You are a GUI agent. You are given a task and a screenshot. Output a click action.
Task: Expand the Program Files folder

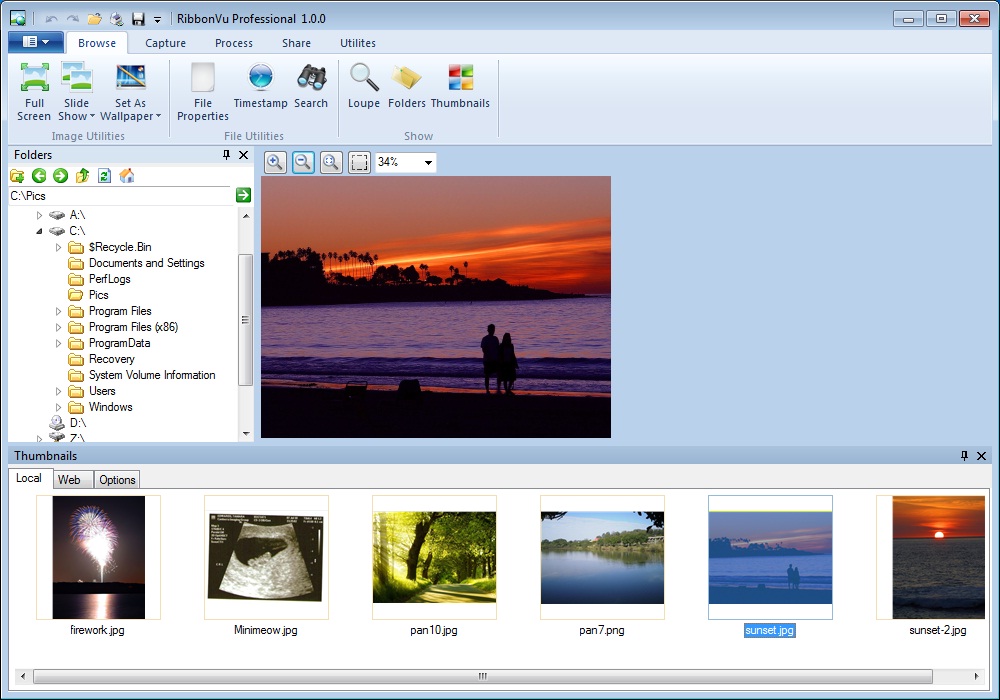[x=59, y=311]
